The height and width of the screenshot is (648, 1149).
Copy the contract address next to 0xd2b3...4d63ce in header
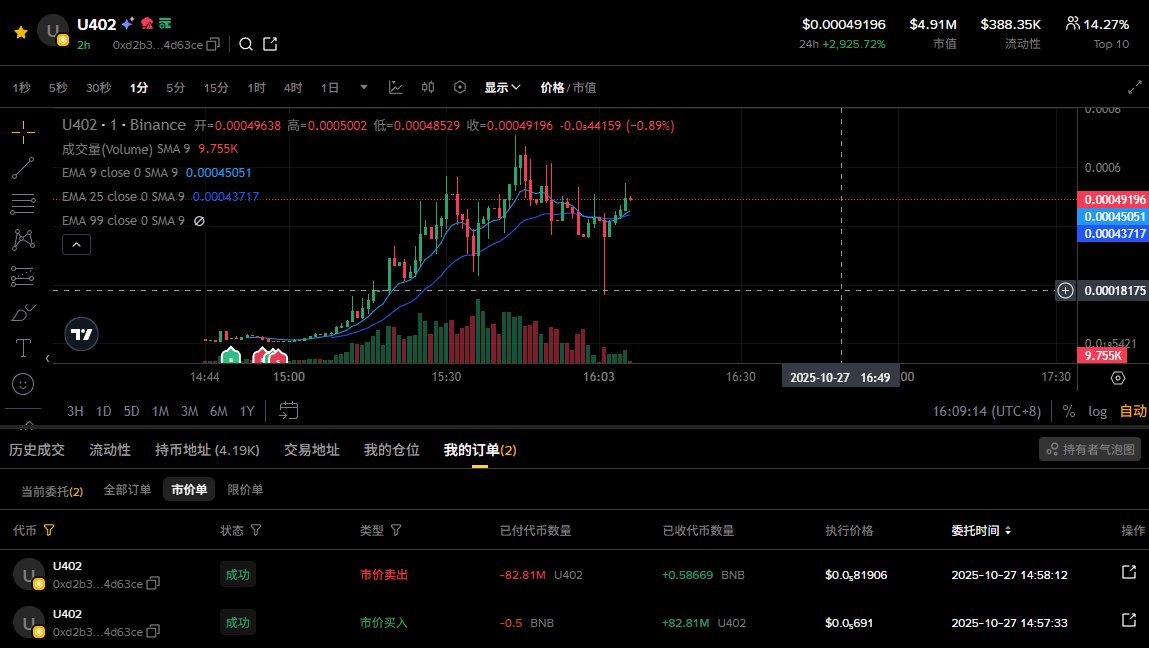pyautogui.click(x=213, y=45)
